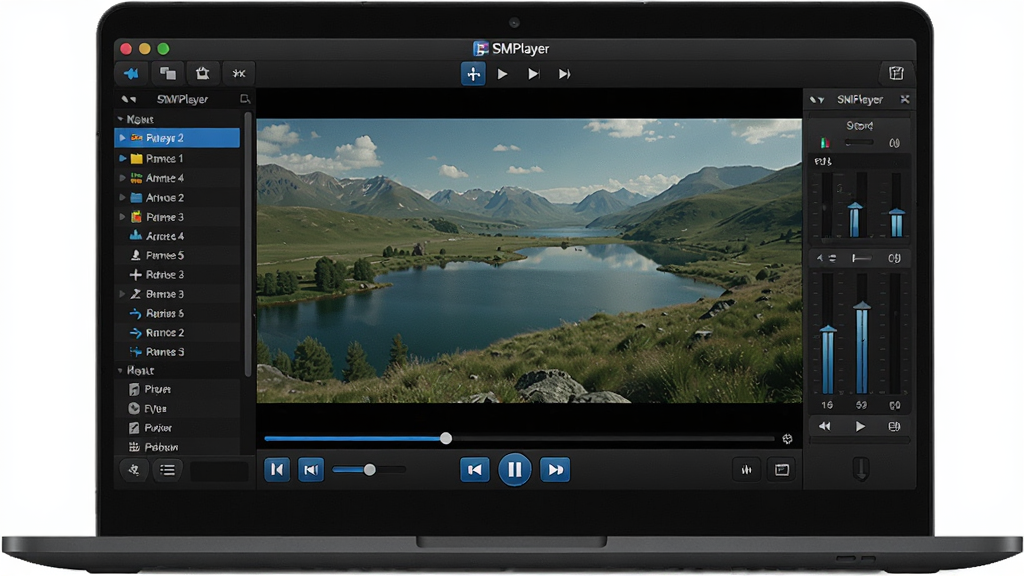The height and width of the screenshot is (576, 1024).
Task: Close the right mixer panel with its X icon
Action: [904, 99]
